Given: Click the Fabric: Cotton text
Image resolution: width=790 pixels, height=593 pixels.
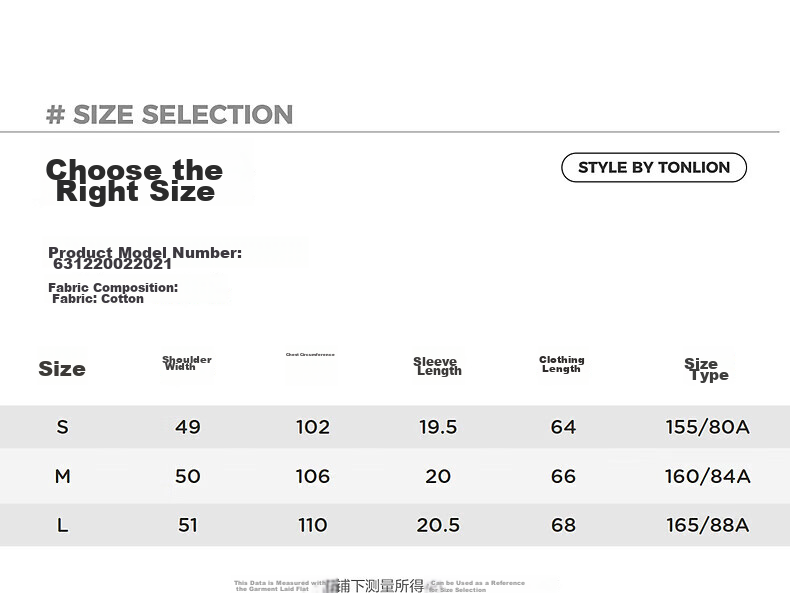Looking at the screenshot, I should pos(98,299).
